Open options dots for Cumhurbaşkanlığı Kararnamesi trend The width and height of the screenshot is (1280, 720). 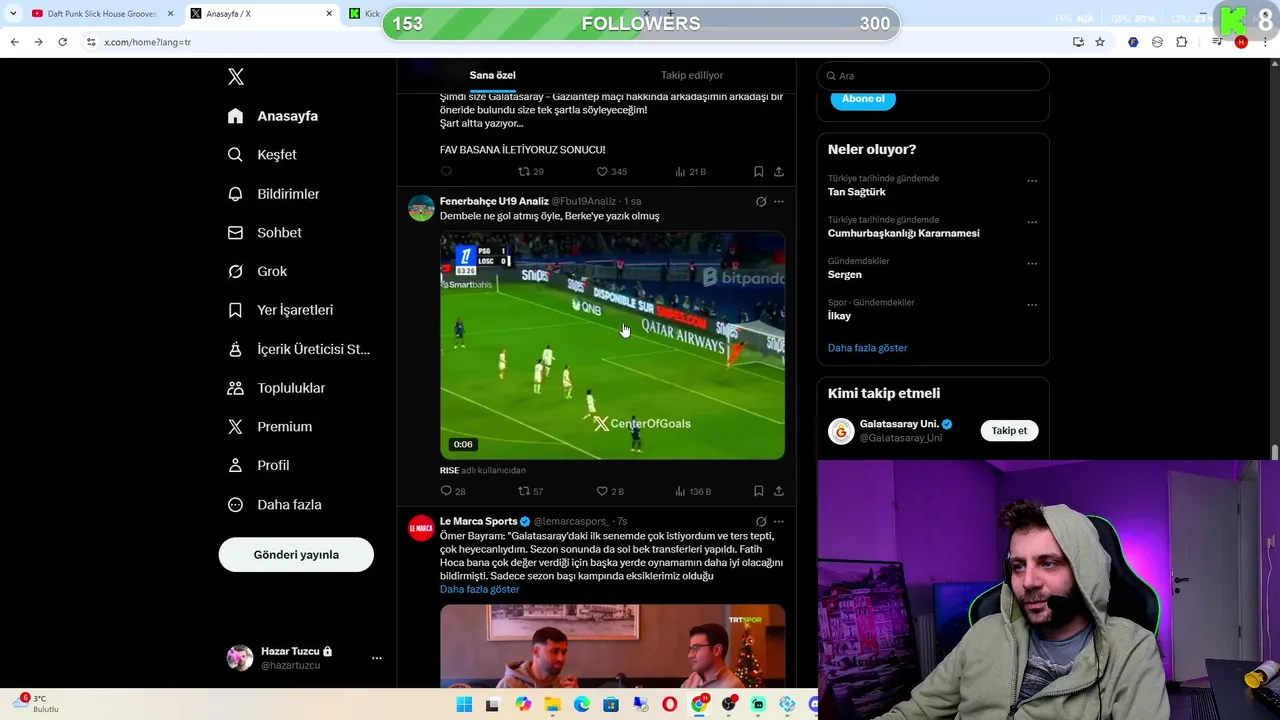click(1032, 223)
